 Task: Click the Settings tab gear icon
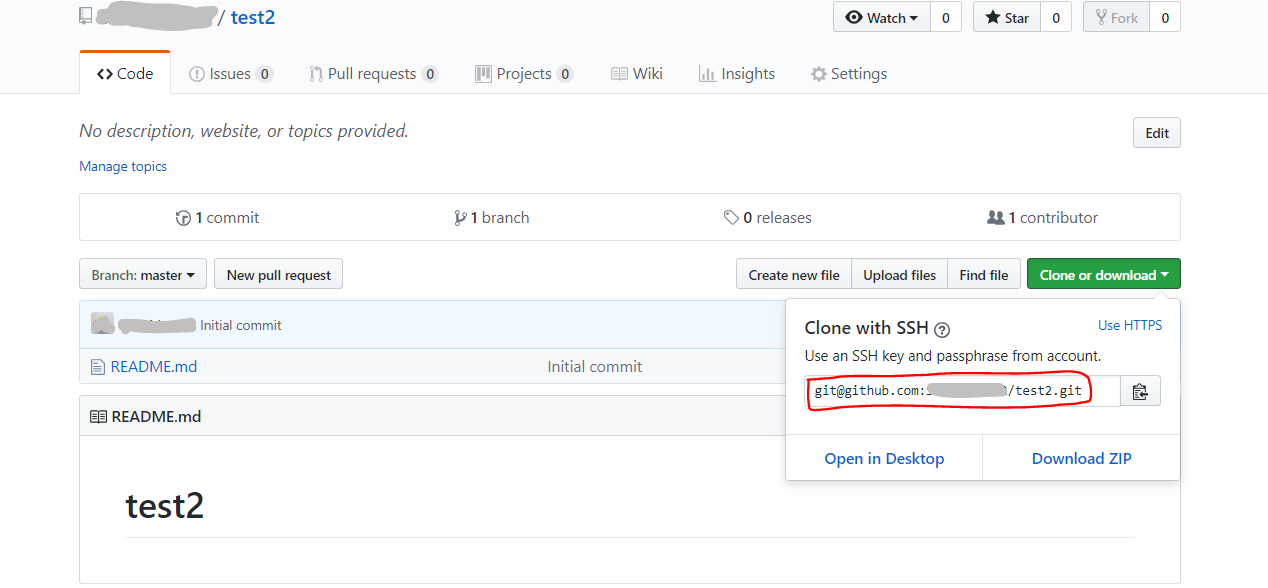[x=819, y=74]
